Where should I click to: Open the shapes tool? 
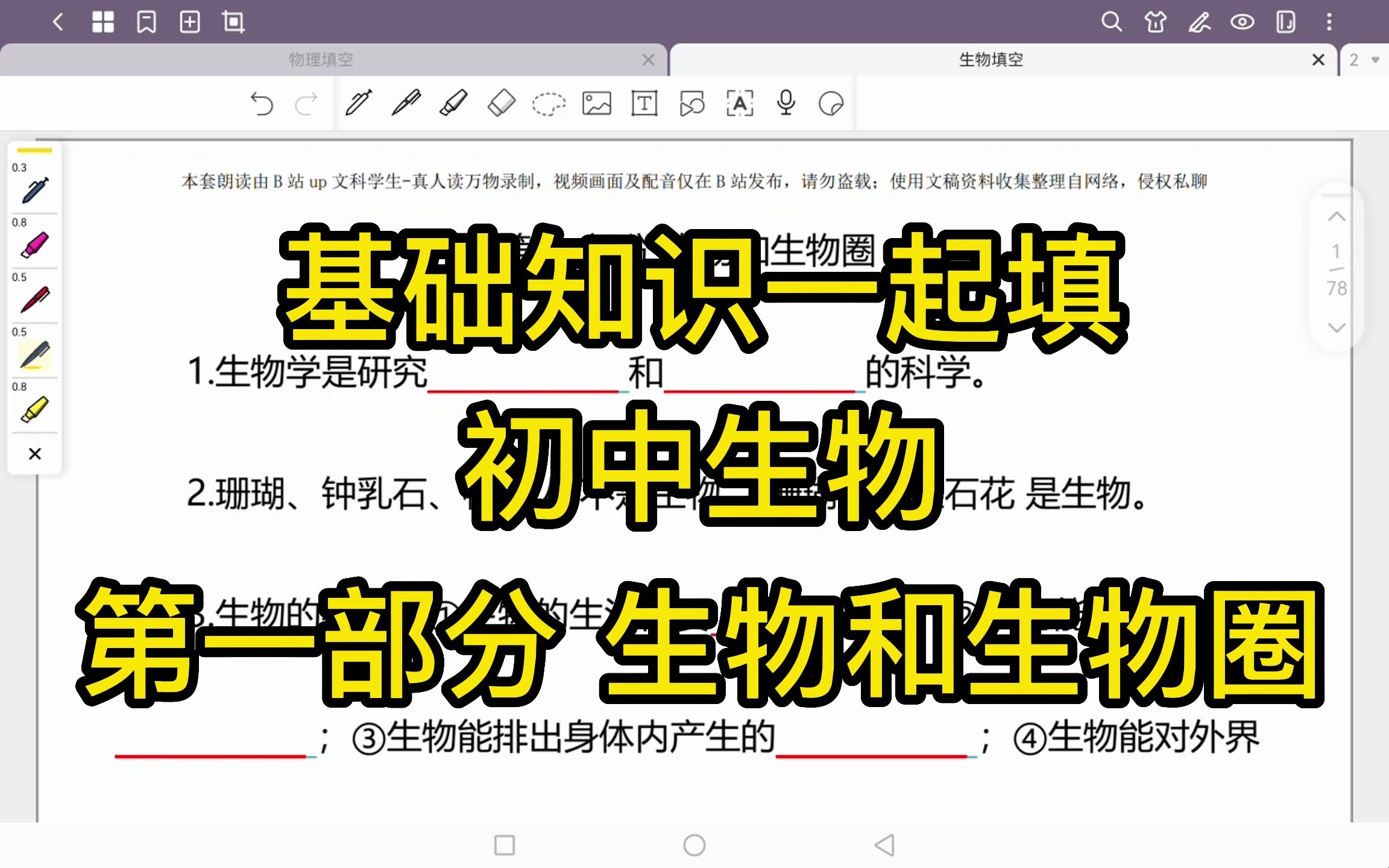click(x=692, y=103)
